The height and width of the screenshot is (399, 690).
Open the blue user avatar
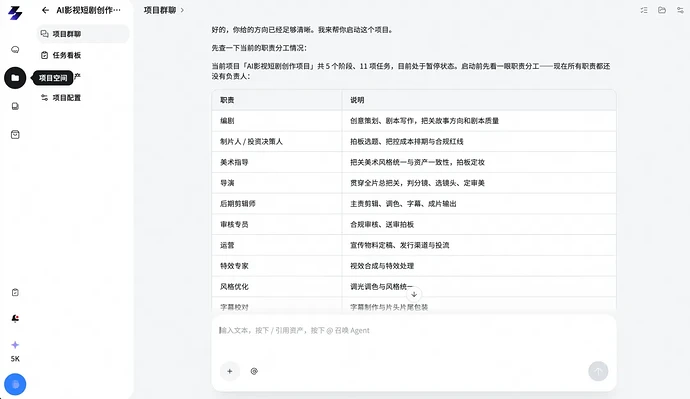click(x=15, y=384)
